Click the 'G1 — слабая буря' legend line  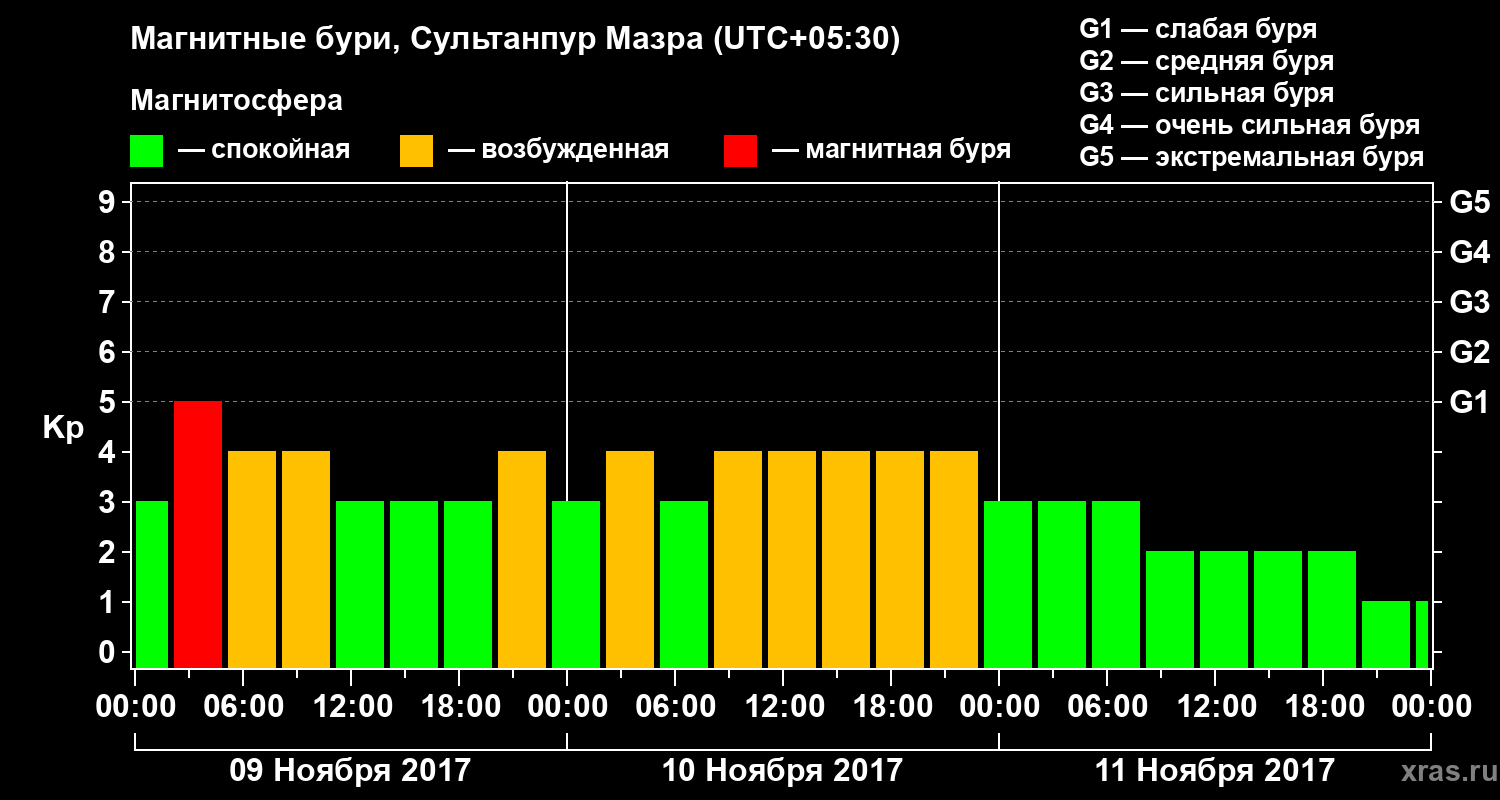coord(1198,28)
